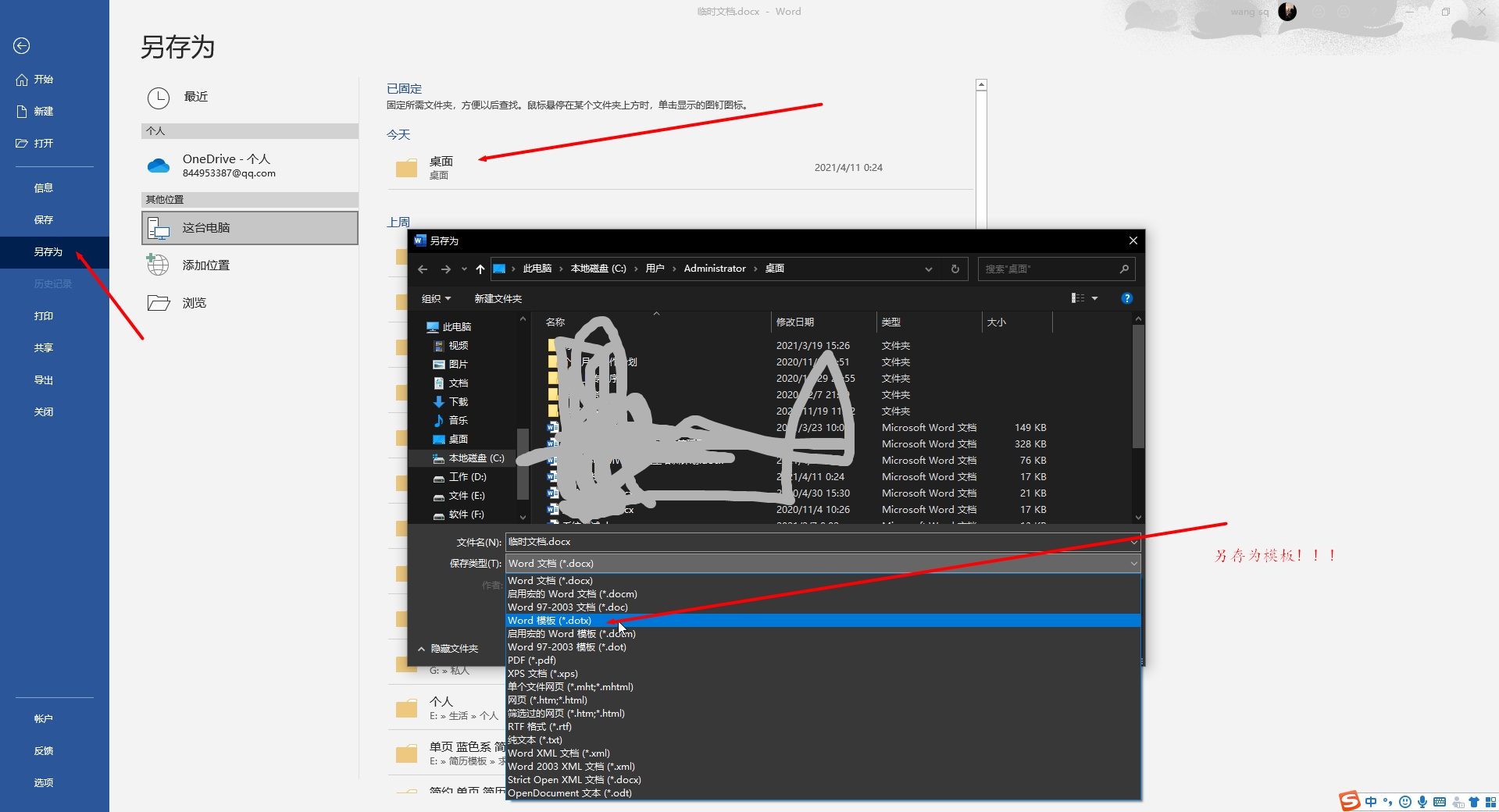Screen dimensions: 1499x812
Task: Click the 新建文件夹 button
Action: point(498,299)
